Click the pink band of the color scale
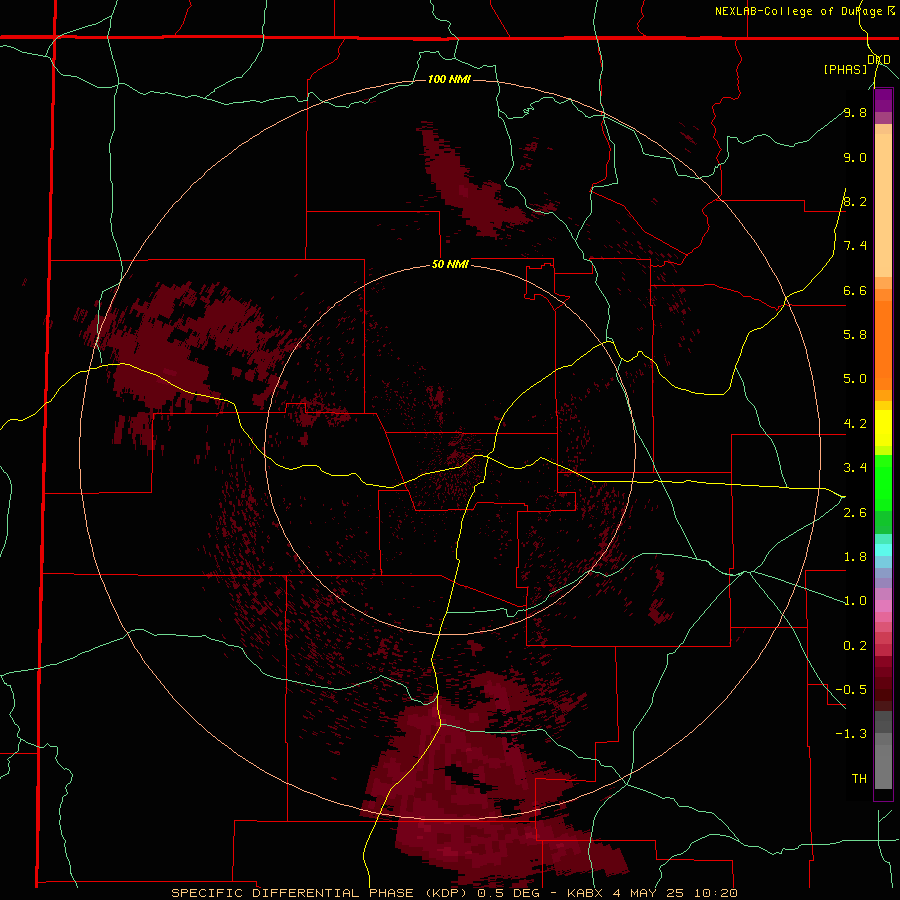Viewport: 900px width, 900px height. coord(883,606)
